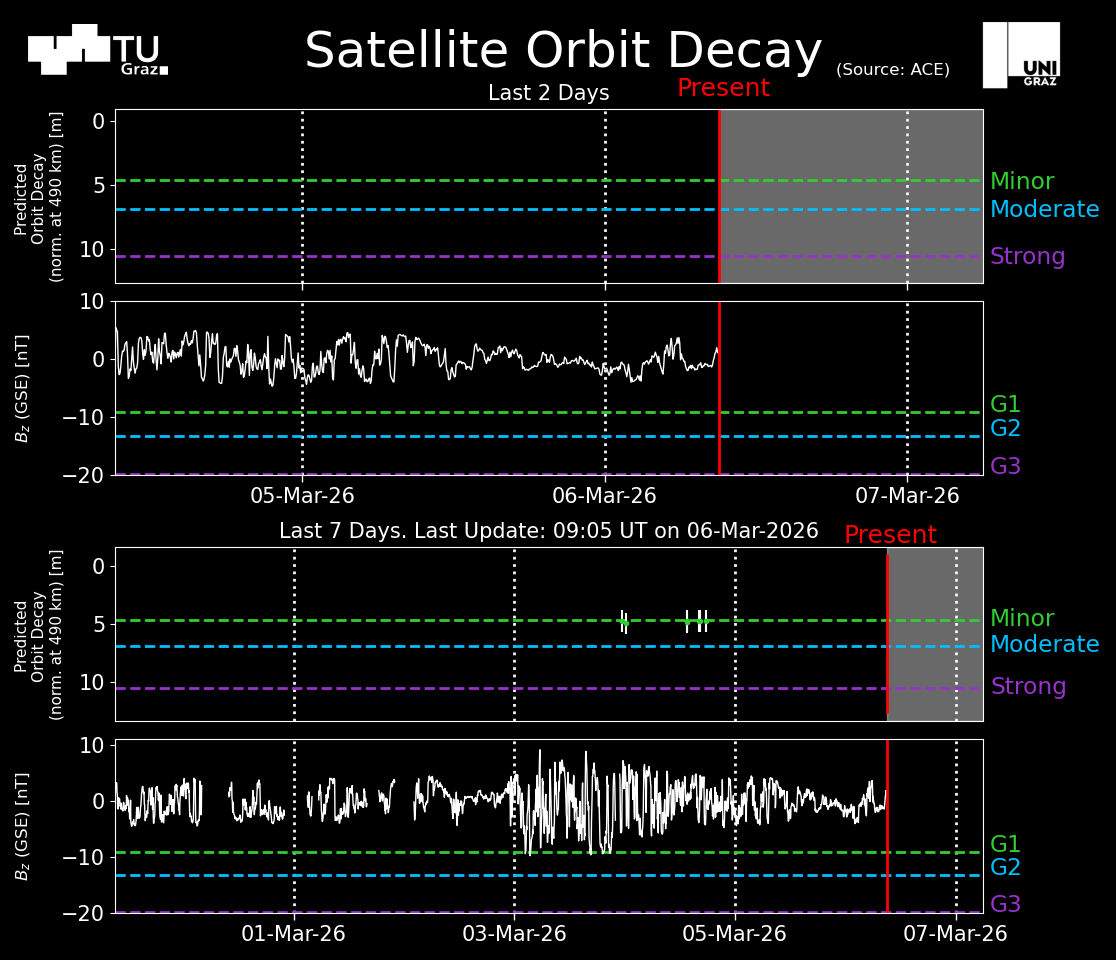Click the Moderate threshold label in the 2-day plot

1044,210
